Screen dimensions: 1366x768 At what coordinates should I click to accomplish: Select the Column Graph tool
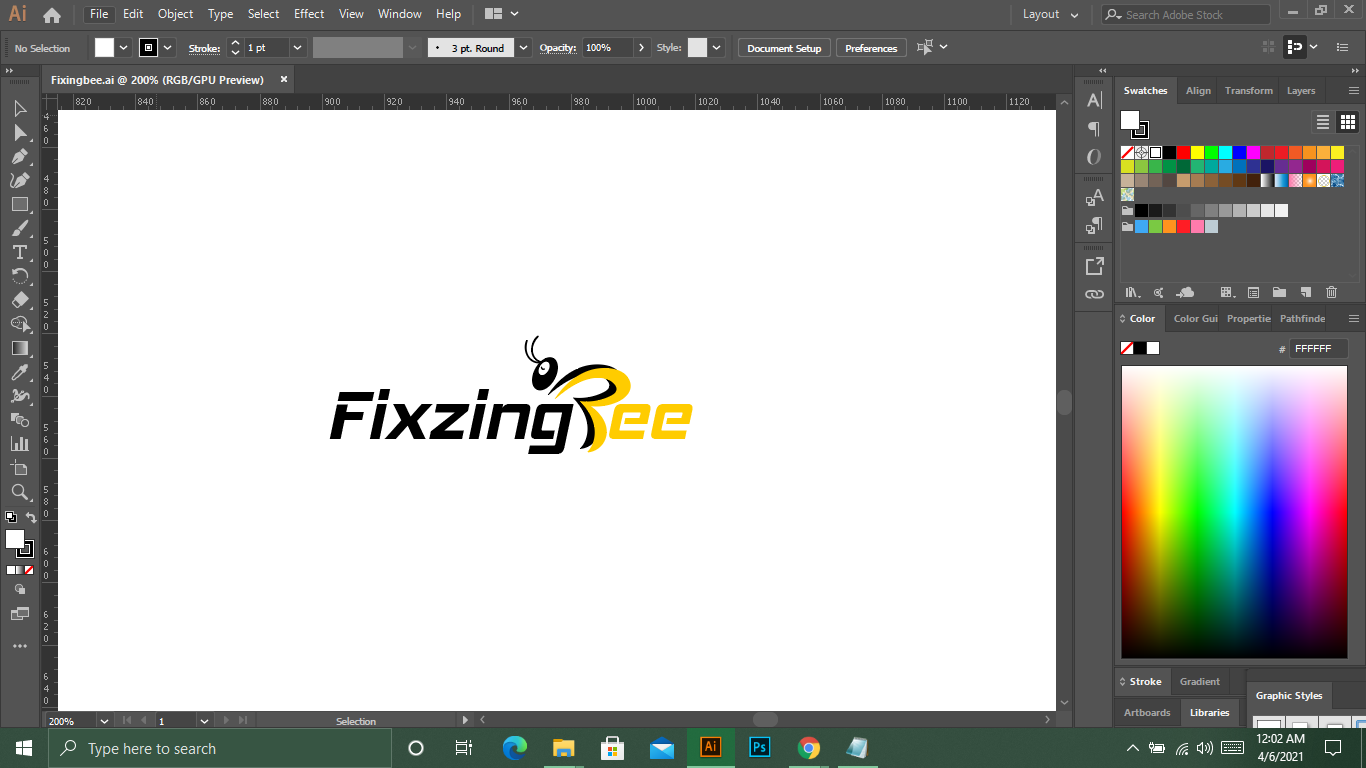19,444
